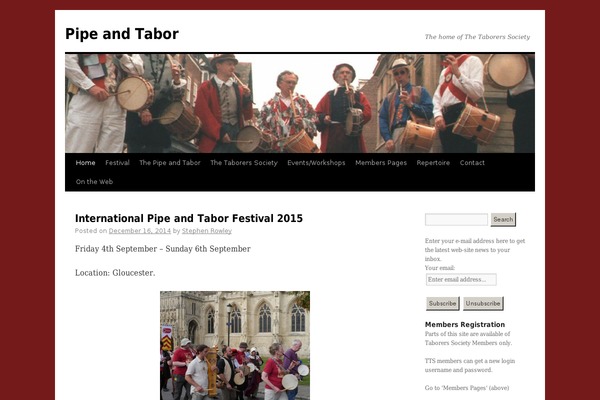Image resolution: width=600 pixels, height=400 pixels.
Task: Click the Pipe and Tabor site title
Action: pos(122,34)
